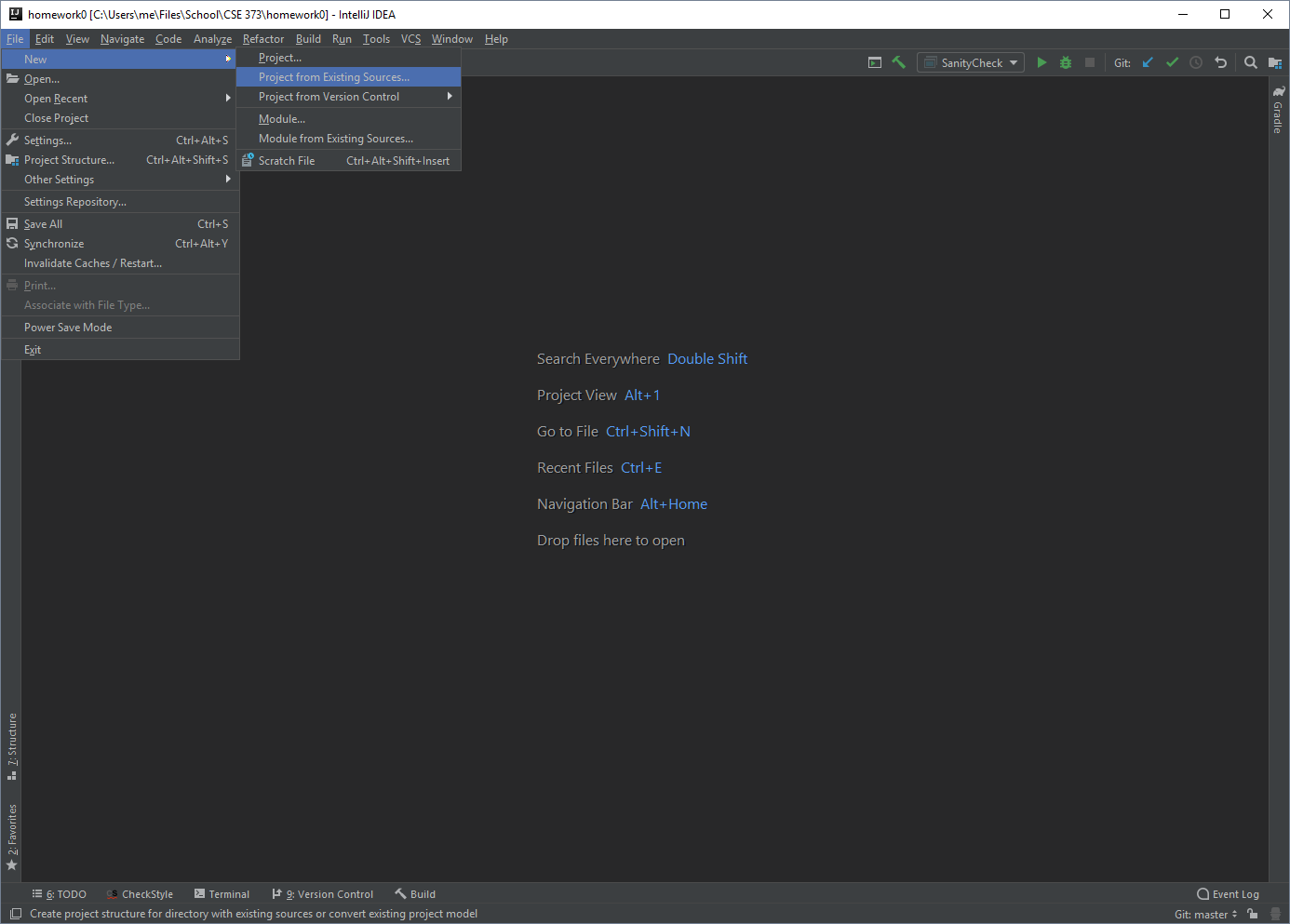Roll back changes with the undo arrow icon
Screen dimensions: 1290x924
point(1220,62)
